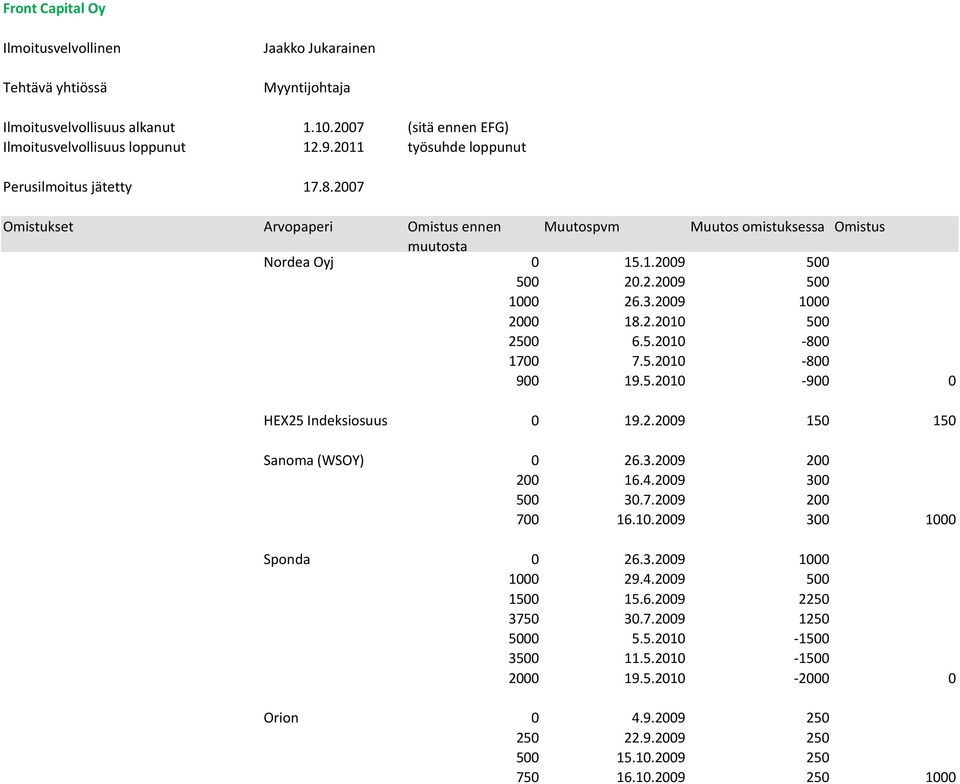Viewport: 960px width, 784px height.
Task: Click the Sponda change date "11.5.2010"
Action: (x=654, y=658)
